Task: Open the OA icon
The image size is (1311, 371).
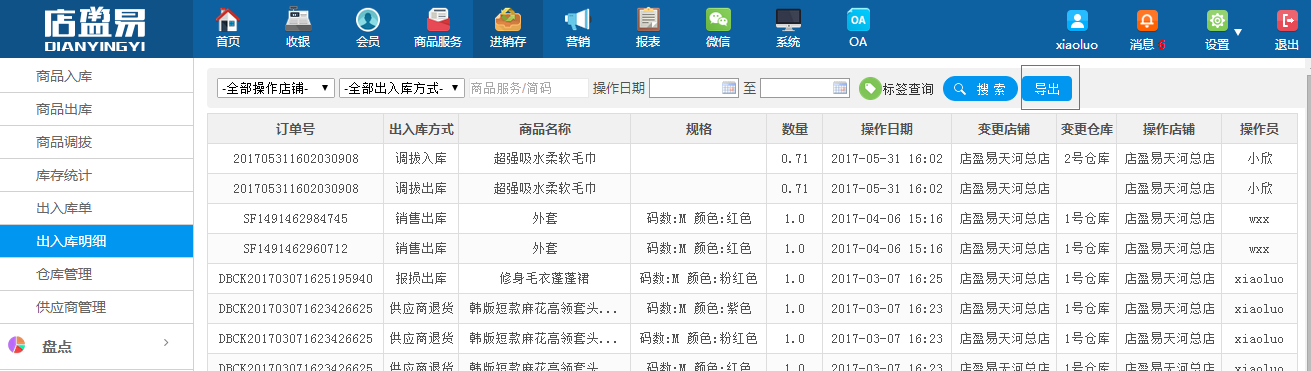Action: click(858, 19)
